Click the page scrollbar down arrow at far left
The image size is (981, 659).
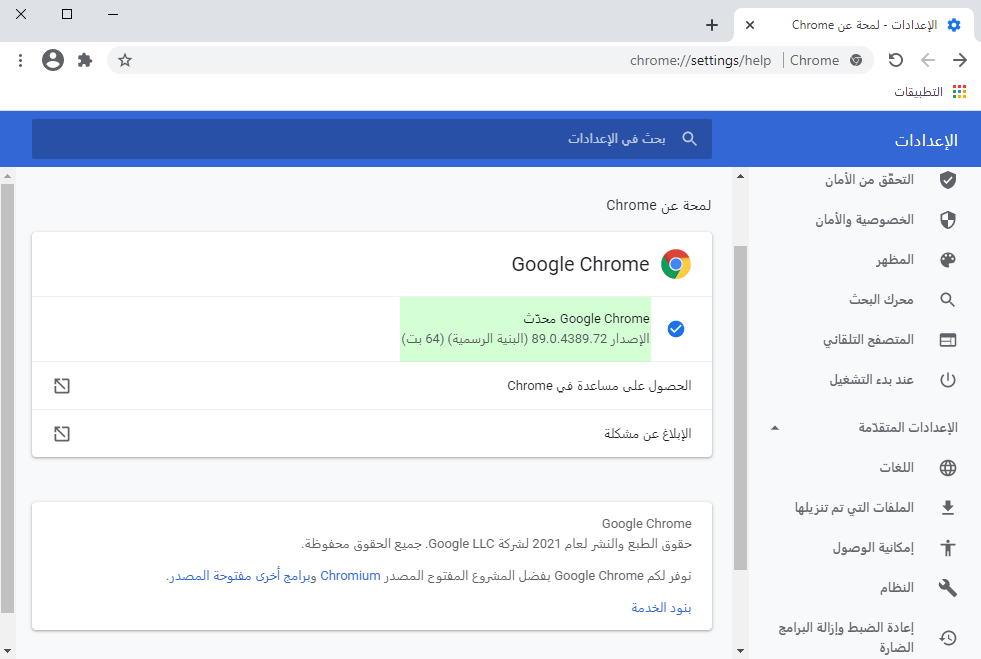[8, 651]
